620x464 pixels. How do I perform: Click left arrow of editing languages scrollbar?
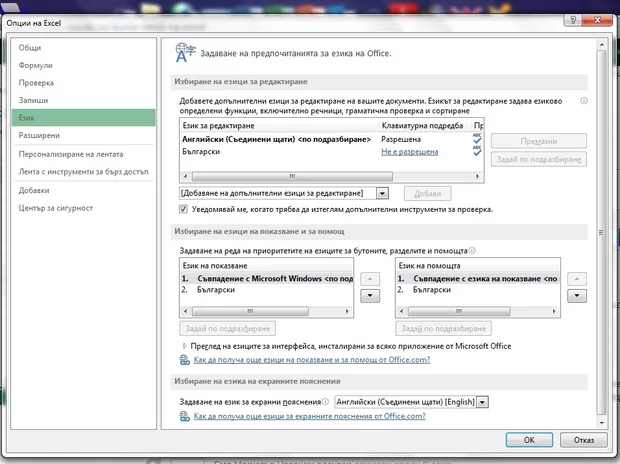point(186,176)
